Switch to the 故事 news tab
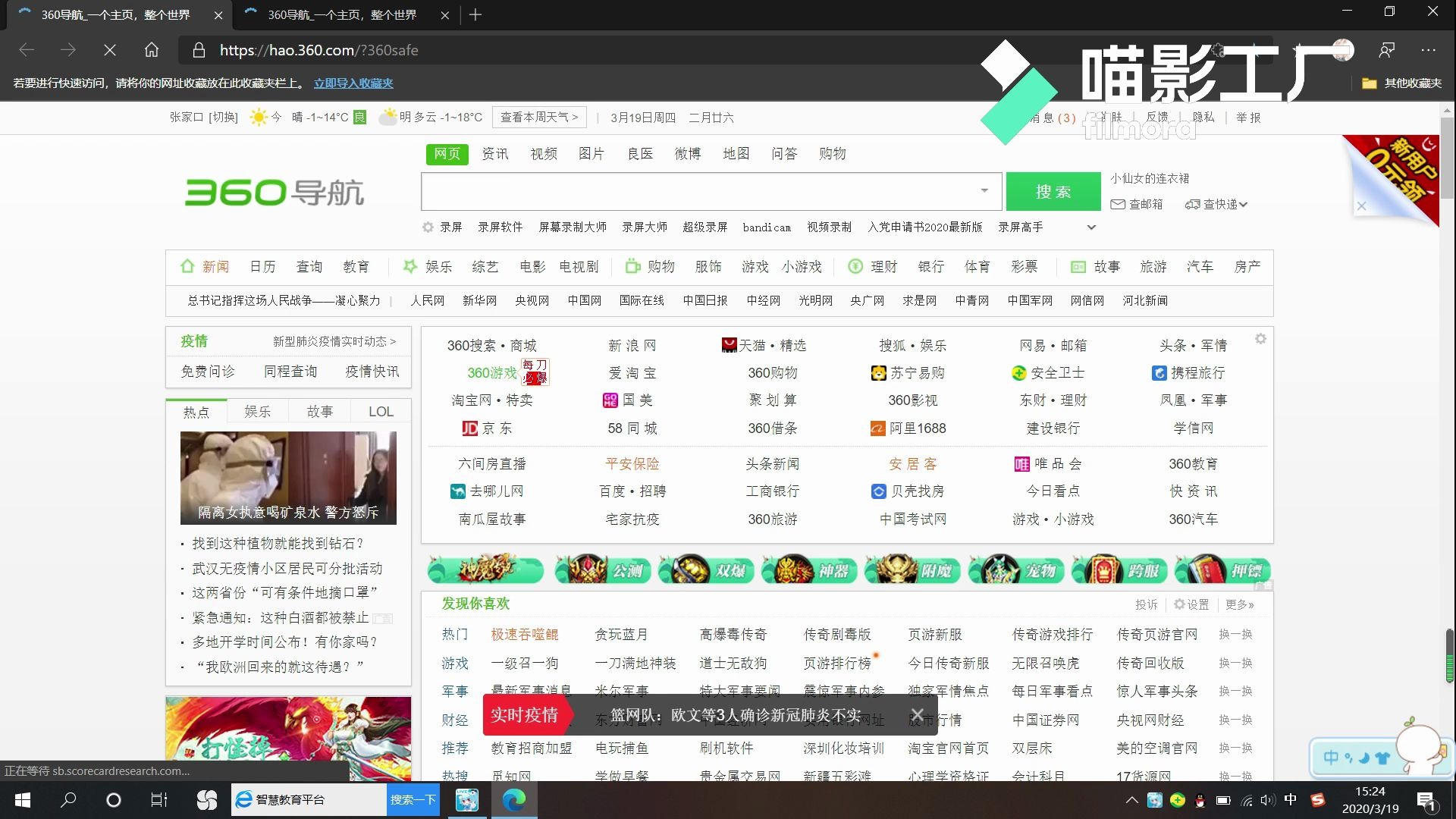Screen dimensions: 1456x819 pyautogui.click(x=319, y=411)
